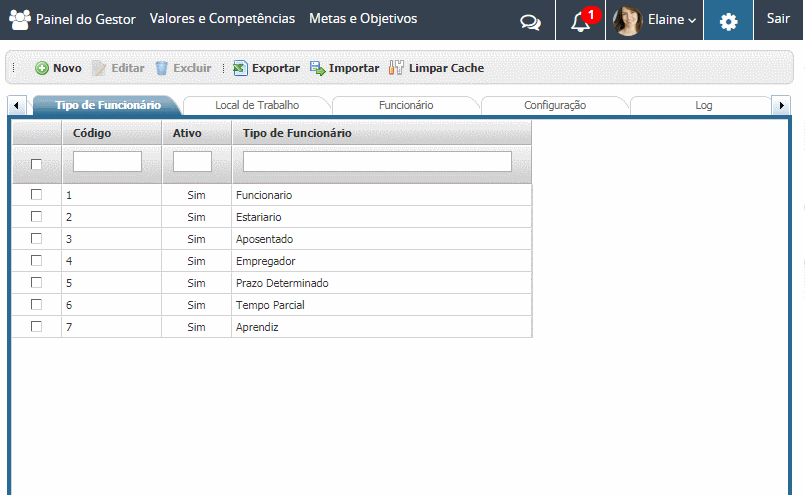
Task: Toggle the select-all checkbox in header row
Action: pyautogui.click(x=37, y=164)
